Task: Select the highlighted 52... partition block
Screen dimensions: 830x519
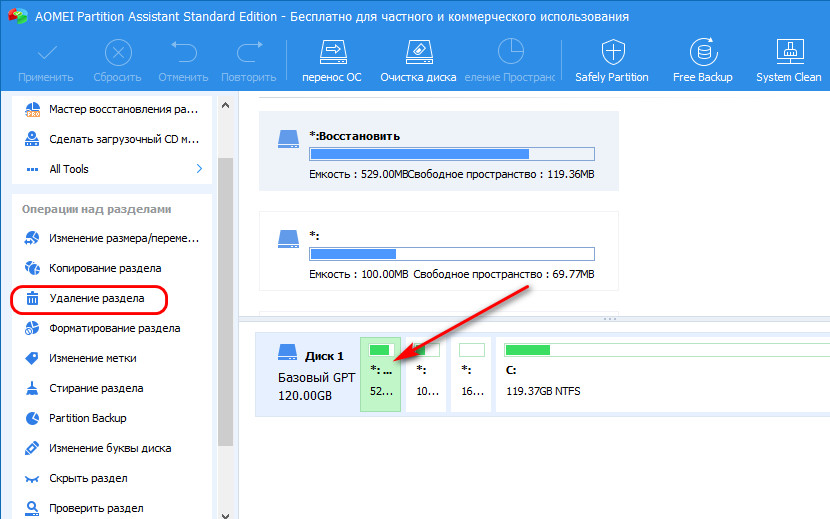Action: 381,374
